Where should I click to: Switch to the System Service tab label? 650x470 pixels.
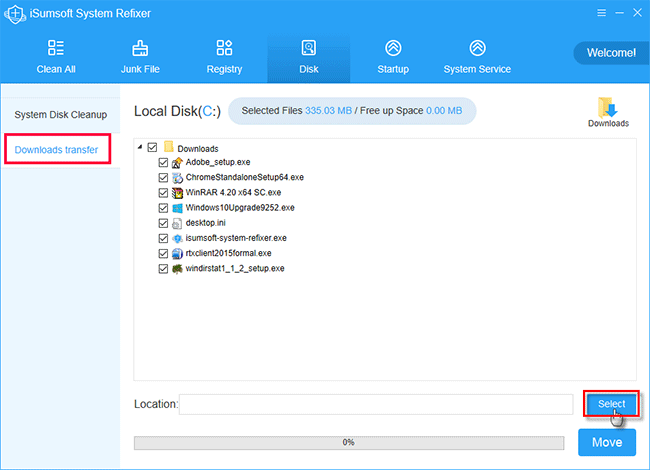[477, 69]
